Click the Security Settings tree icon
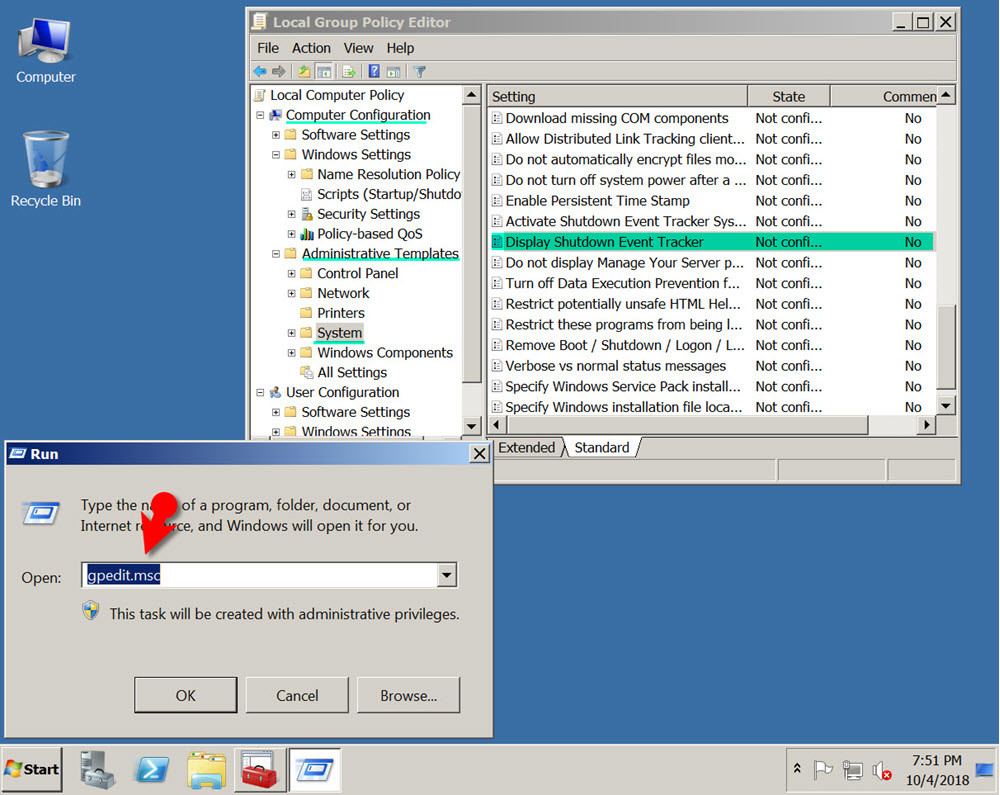Image resolution: width=1000 pixels, height=795 pixels. 307,214
